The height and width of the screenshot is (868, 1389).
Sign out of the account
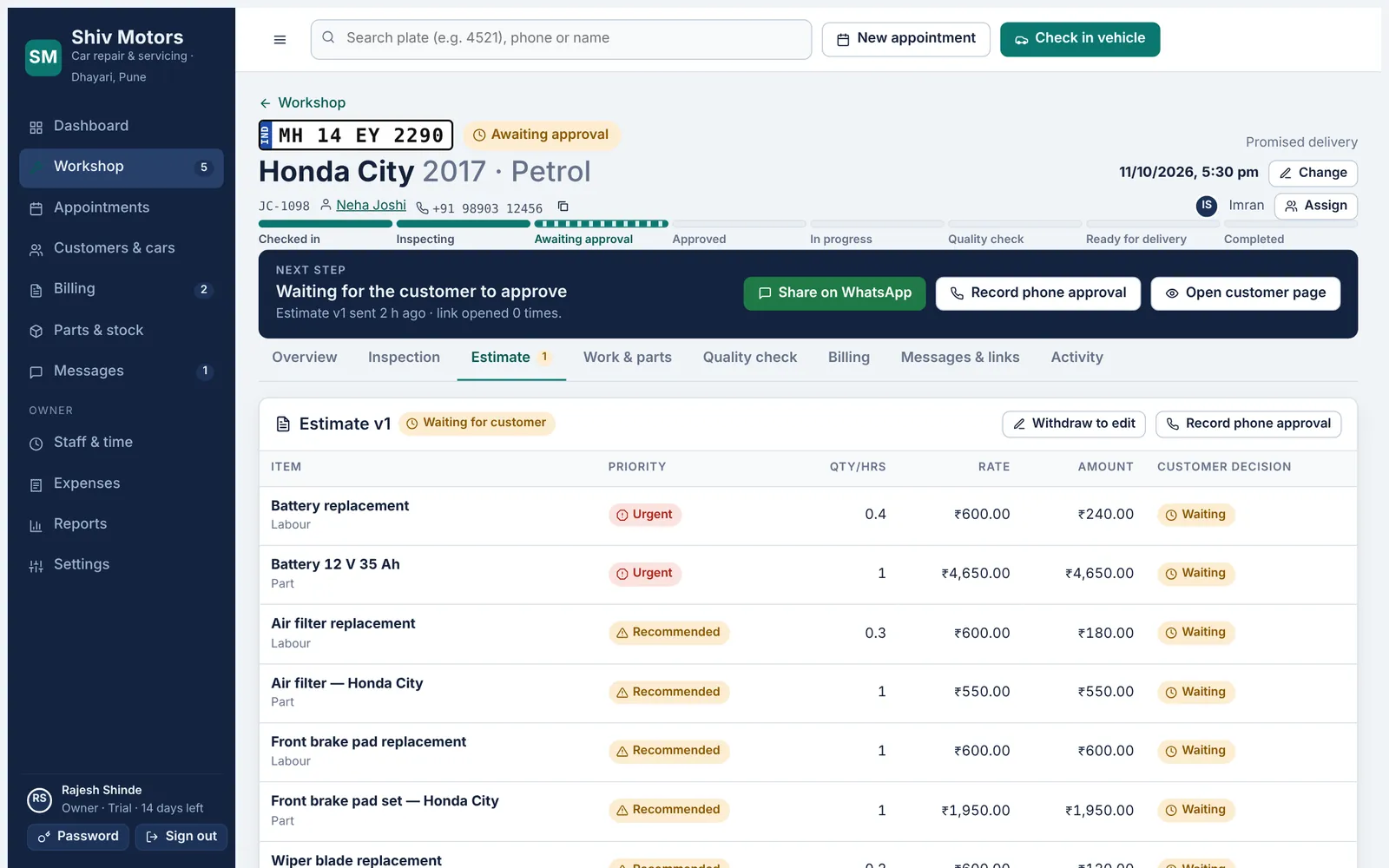point(181,837)
